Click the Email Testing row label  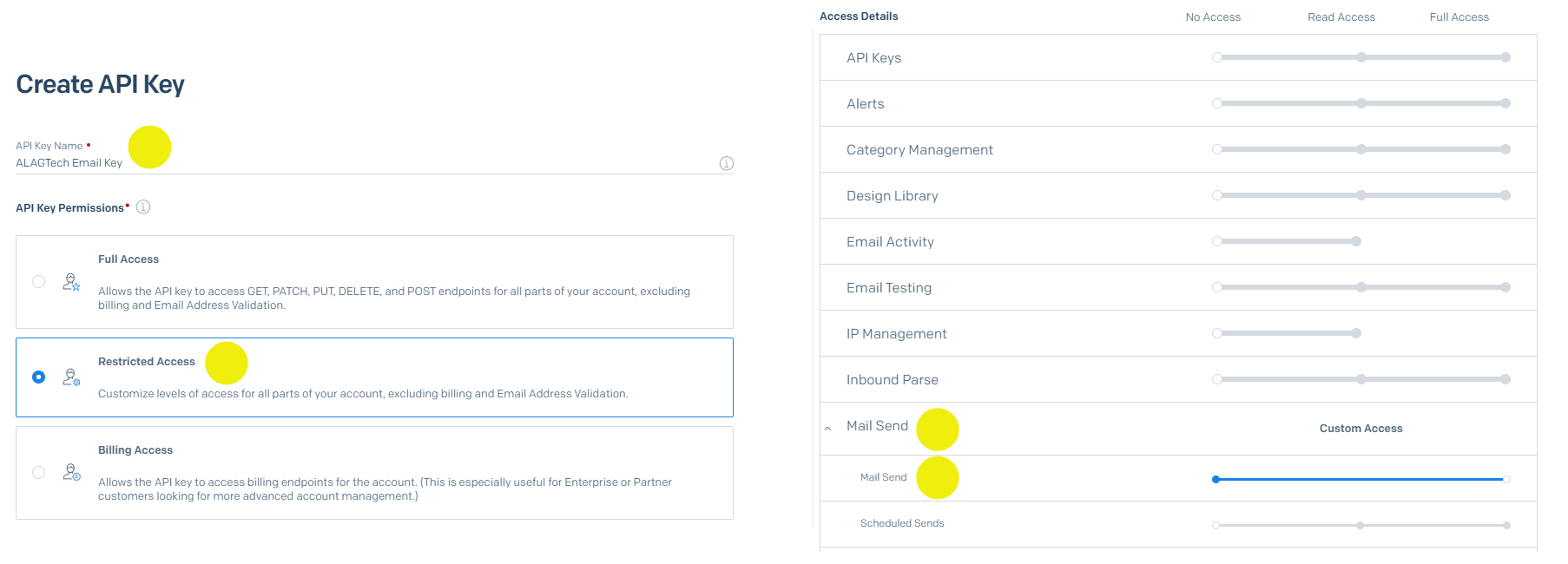click(889, 288)
